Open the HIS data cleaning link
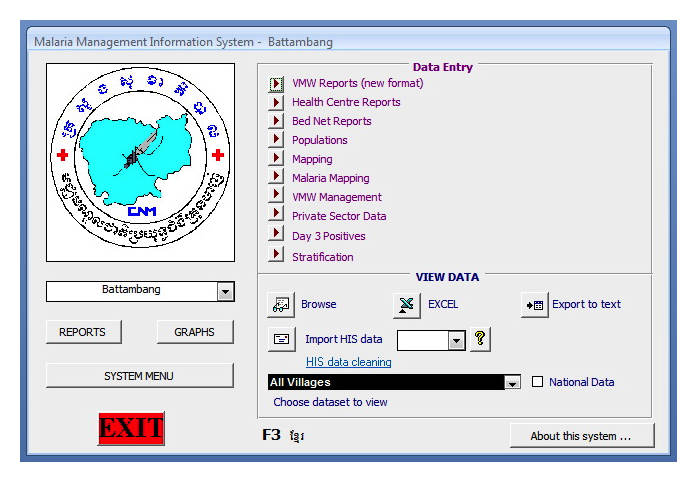 (348, 362)
